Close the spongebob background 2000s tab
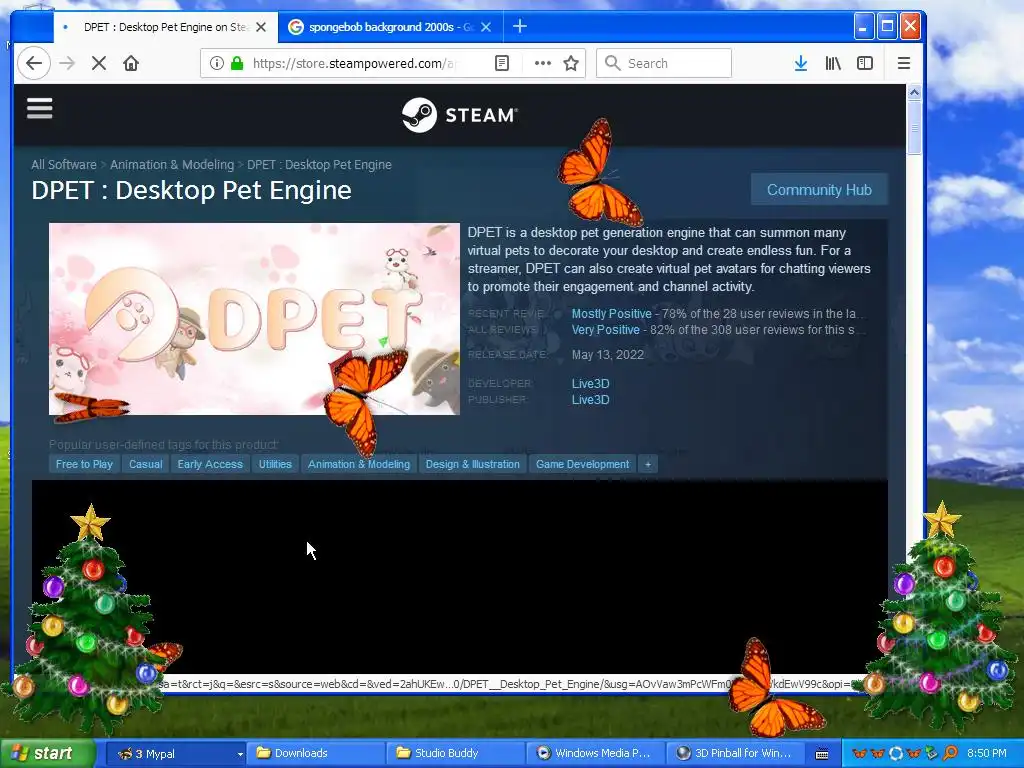Image resolution: width=1024 pixels, height=768 pixels. 486,27
